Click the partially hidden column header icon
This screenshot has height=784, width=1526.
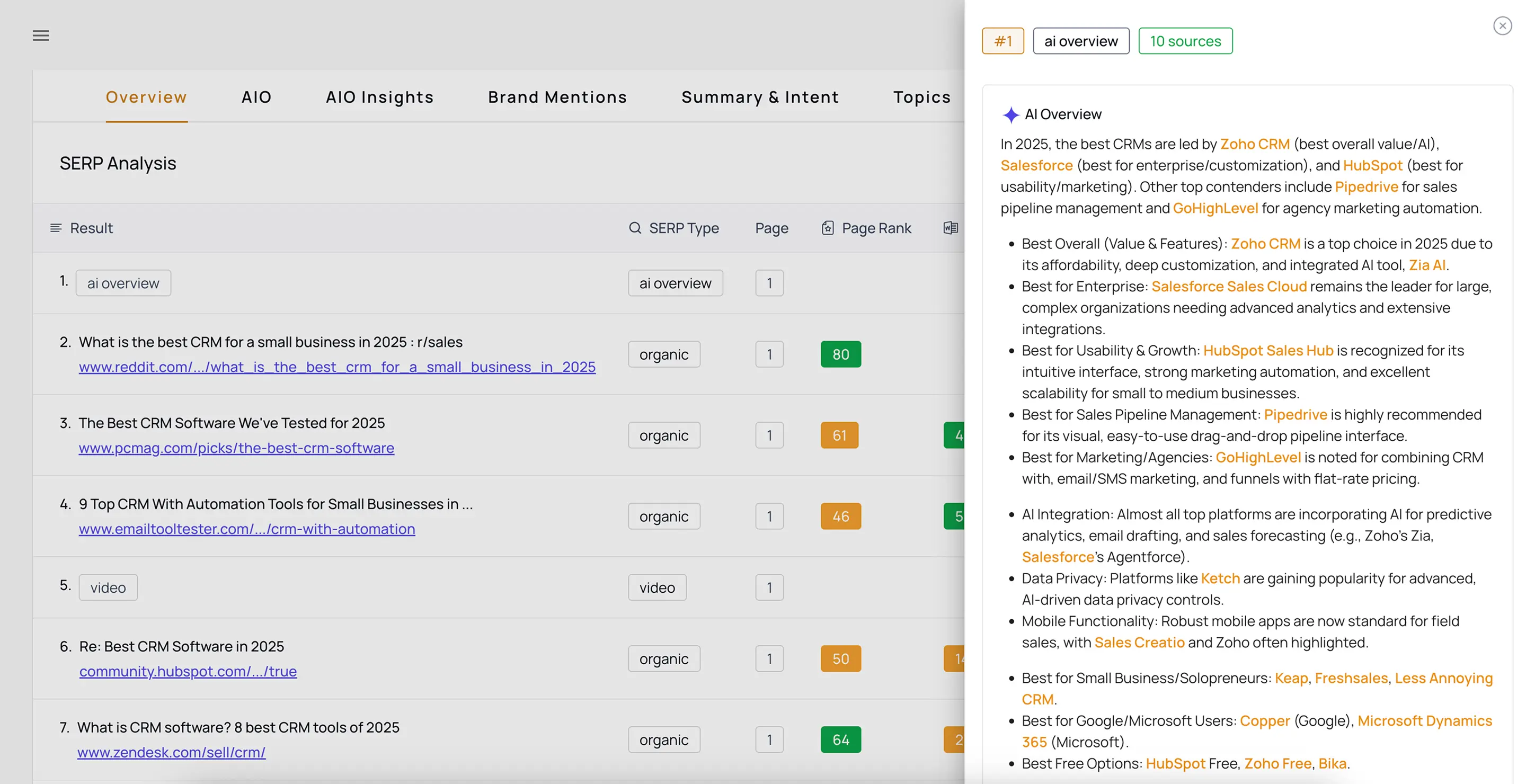click(x=950, y=228)
